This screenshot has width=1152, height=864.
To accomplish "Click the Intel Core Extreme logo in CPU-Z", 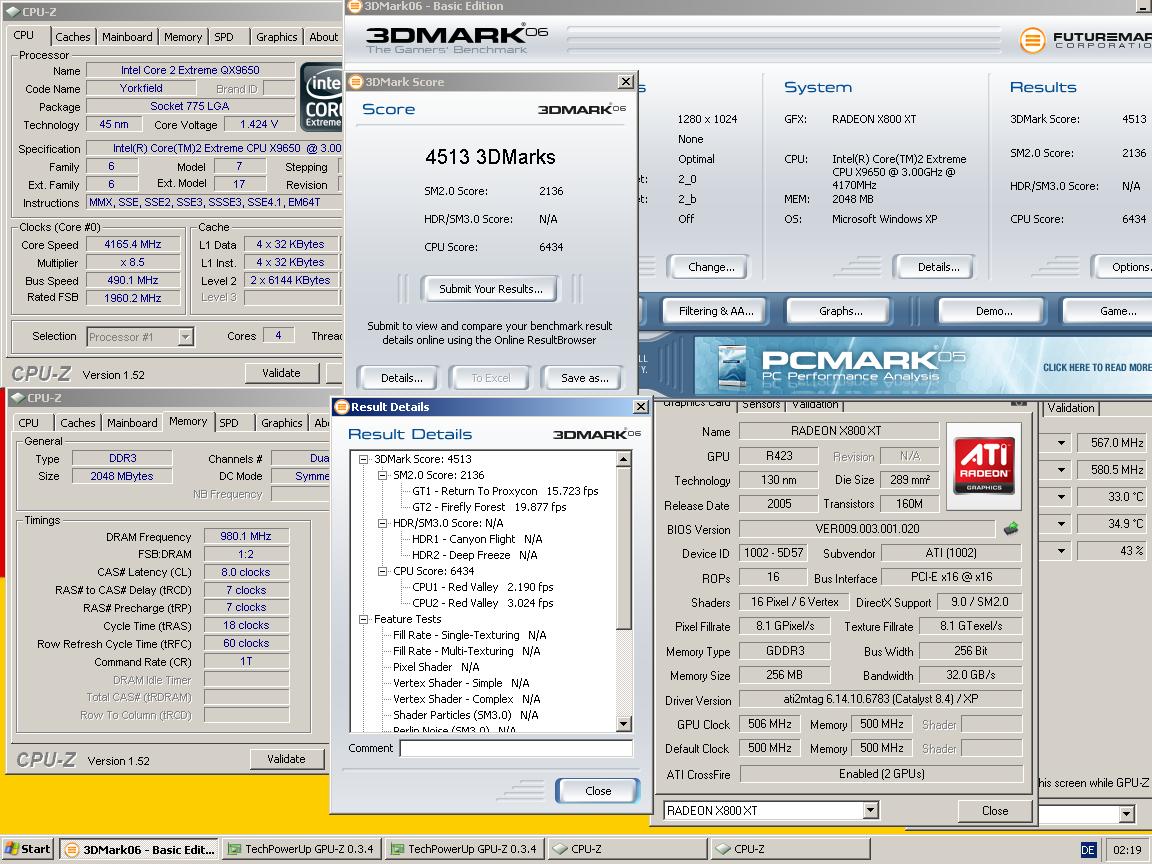I will [x=322, y=98].
